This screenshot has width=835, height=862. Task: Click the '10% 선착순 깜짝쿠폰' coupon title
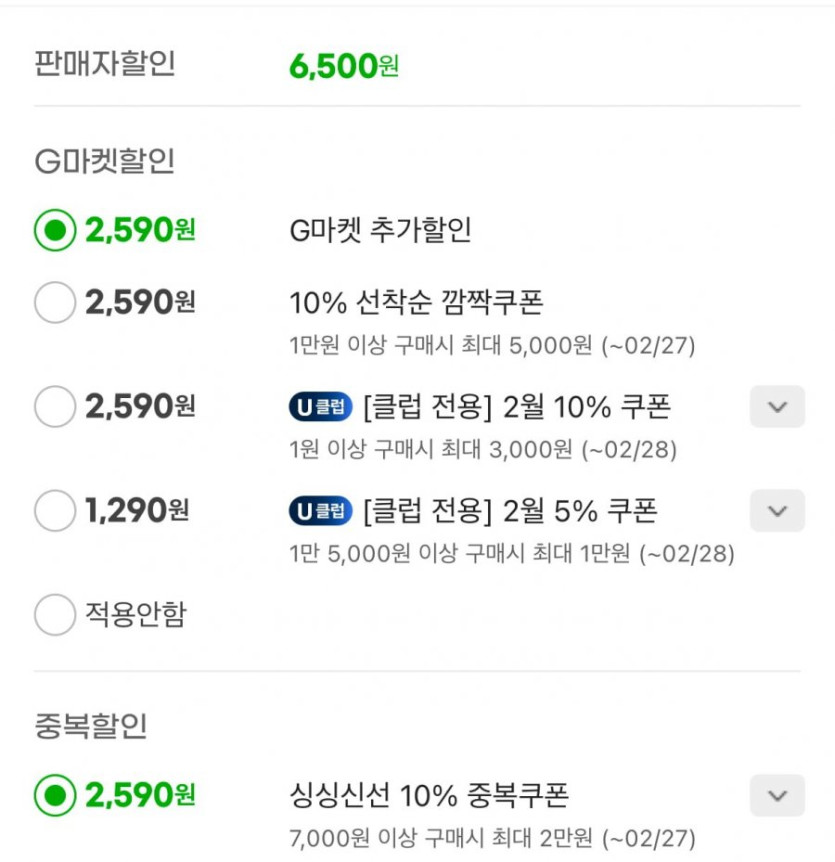[416, 302]
